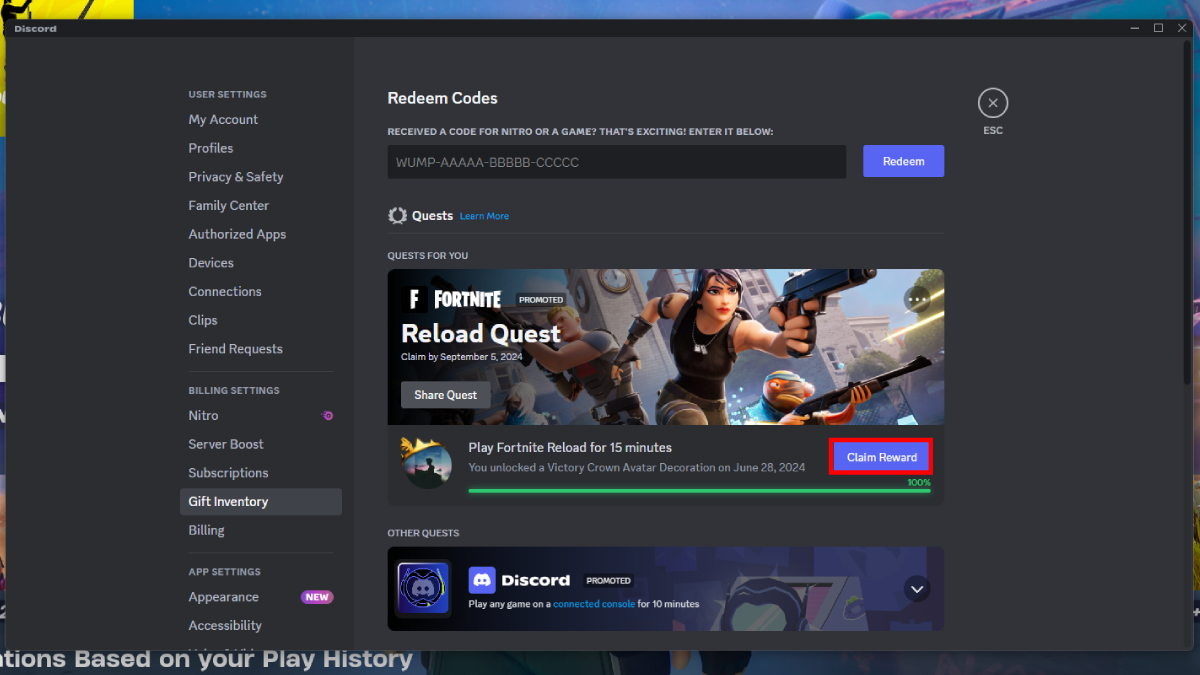Switch to Privacy & Safety settings
1200x675 pixels.
click(x=236, y=176)
